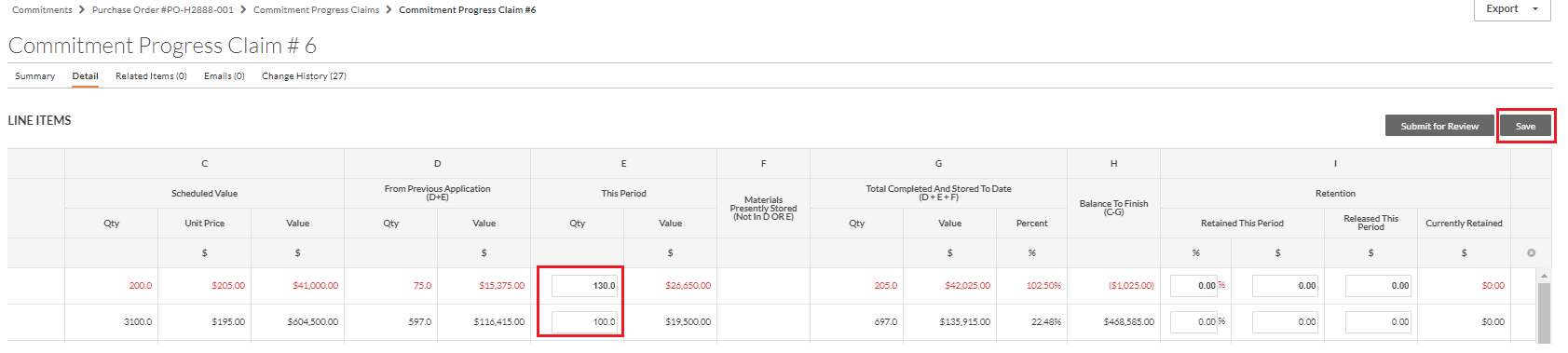Click Released This Period field in 200.0 row
Image resolution: width=1568 pixels, height=353 pixels.
[x=1378, y=285]
